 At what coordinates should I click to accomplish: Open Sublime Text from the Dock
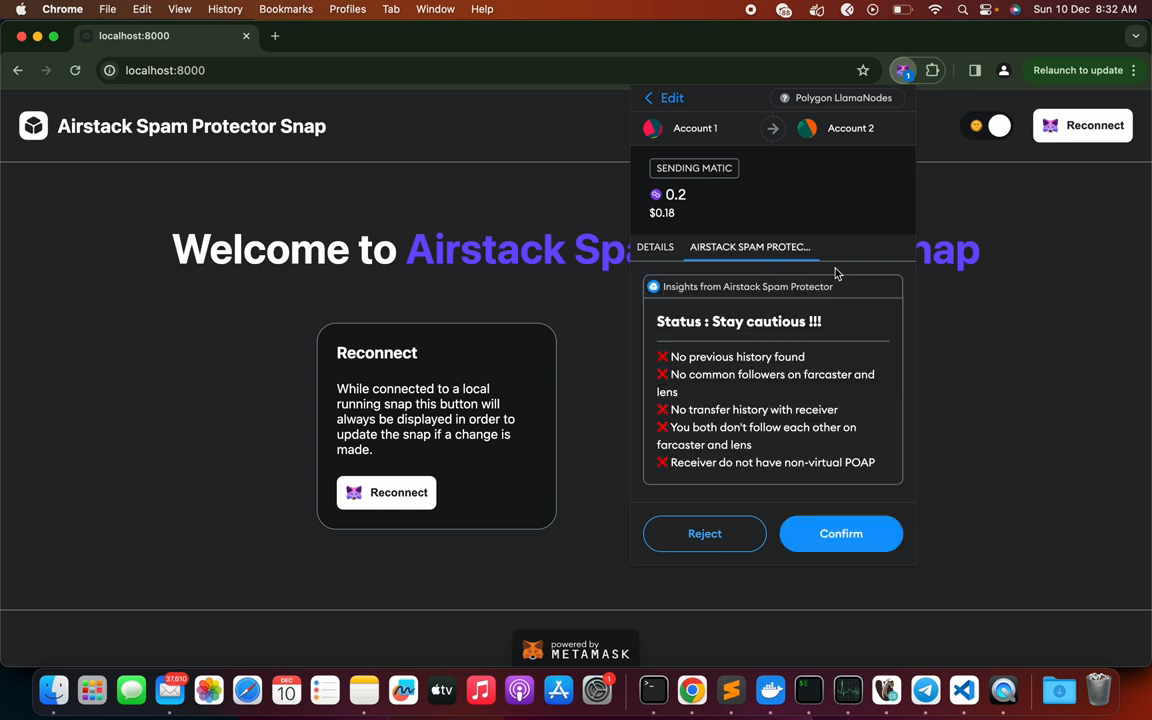(x=731, y=690)
